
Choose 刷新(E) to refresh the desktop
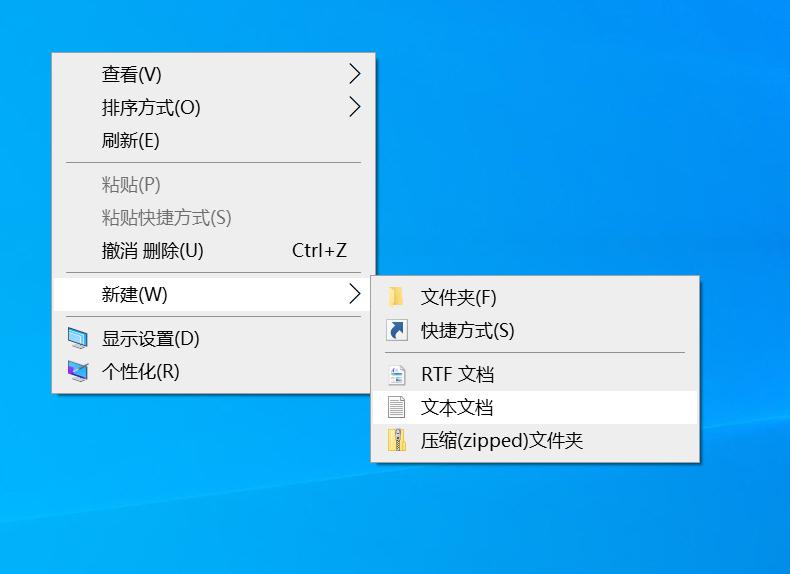coord(214,140)
